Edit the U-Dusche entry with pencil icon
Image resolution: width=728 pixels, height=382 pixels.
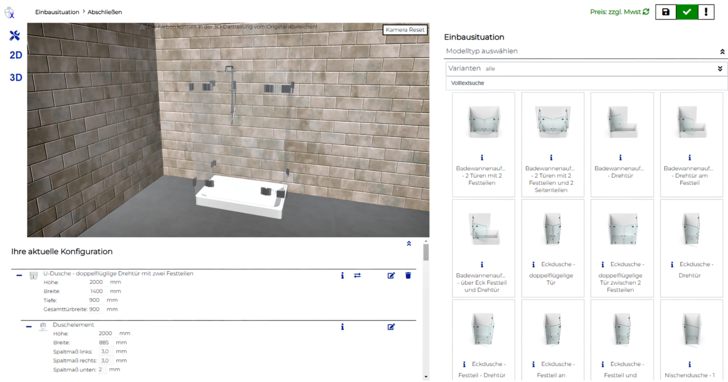tap(391, 276)
